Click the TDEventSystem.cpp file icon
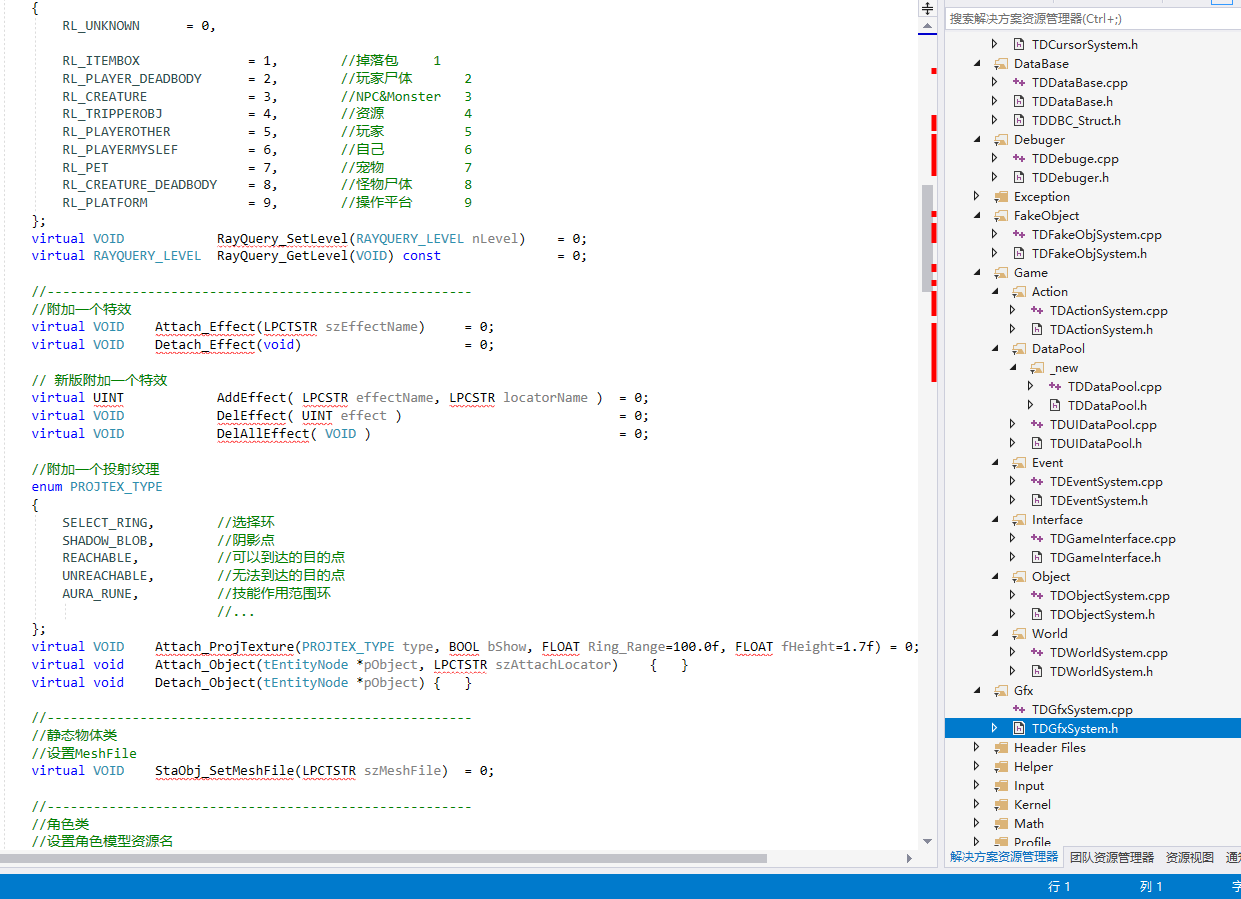Image resolution: width=1241 pixels, height=899 pixels. pos(1037,482)
